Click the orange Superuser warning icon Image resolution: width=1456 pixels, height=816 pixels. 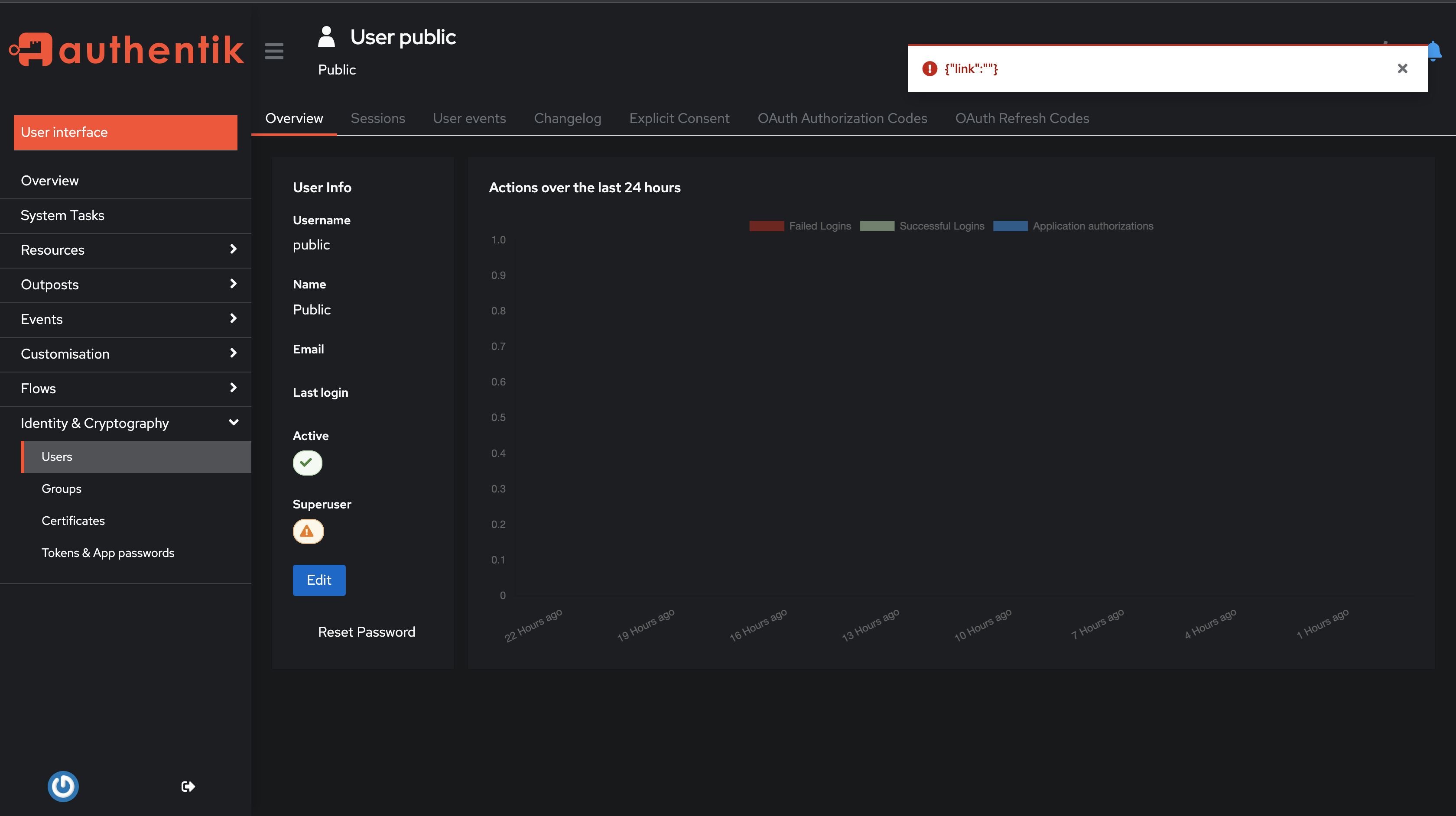tap(308, 531)
